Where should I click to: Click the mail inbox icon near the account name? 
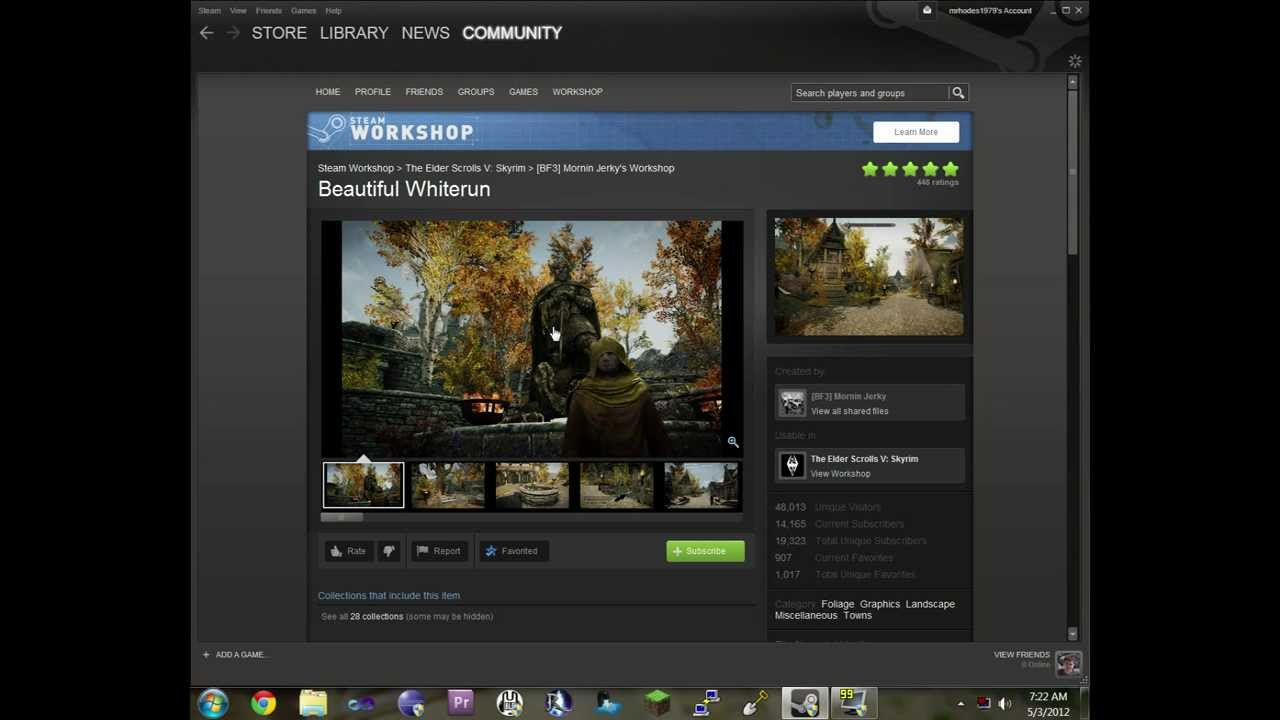coord(927,10)
